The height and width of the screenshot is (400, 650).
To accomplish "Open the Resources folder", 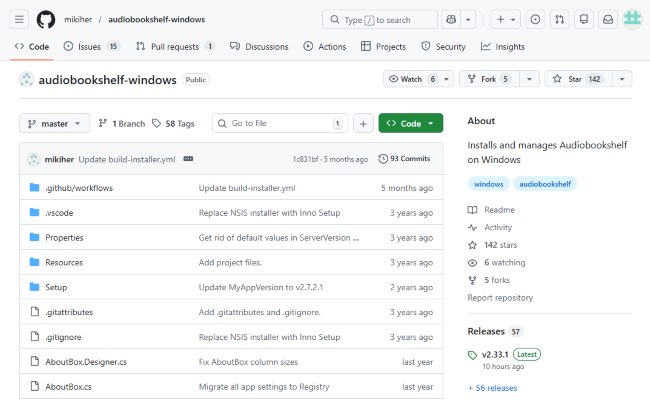I will click(64, 263).
